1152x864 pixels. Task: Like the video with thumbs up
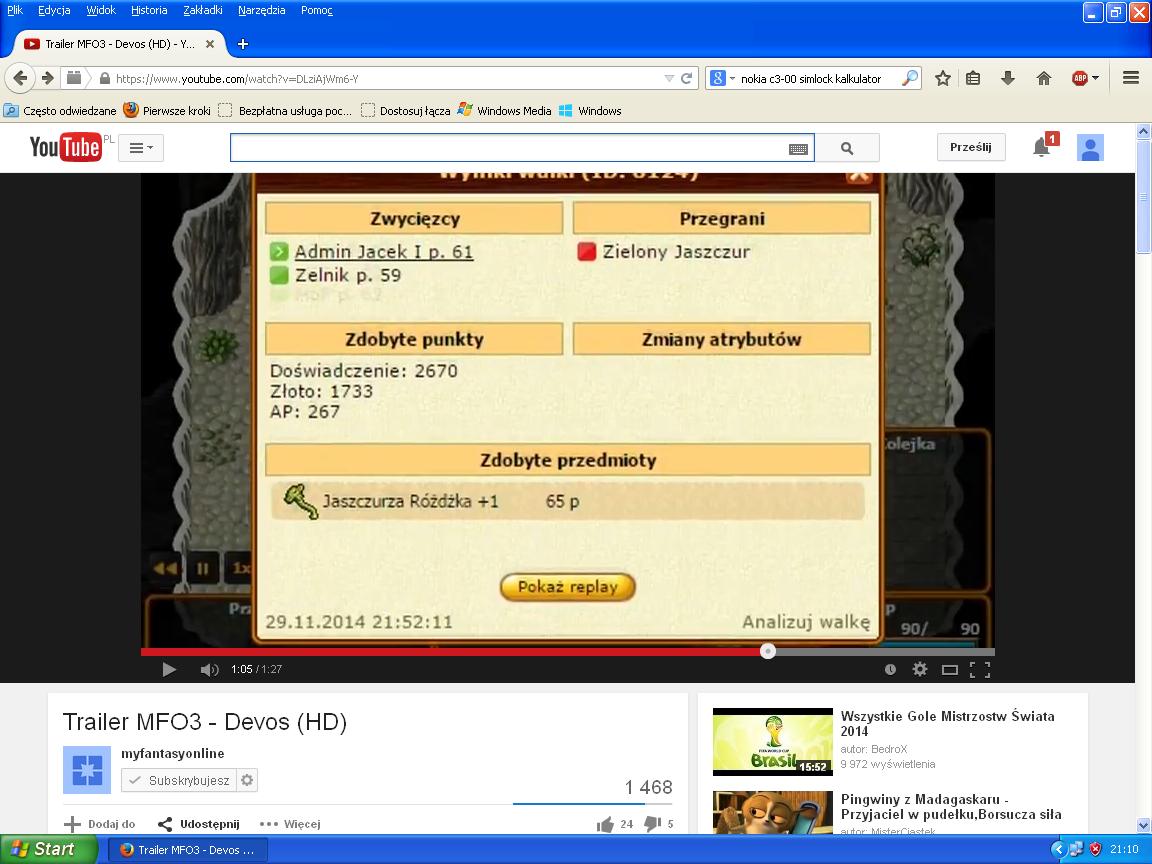tap(605, 824)
